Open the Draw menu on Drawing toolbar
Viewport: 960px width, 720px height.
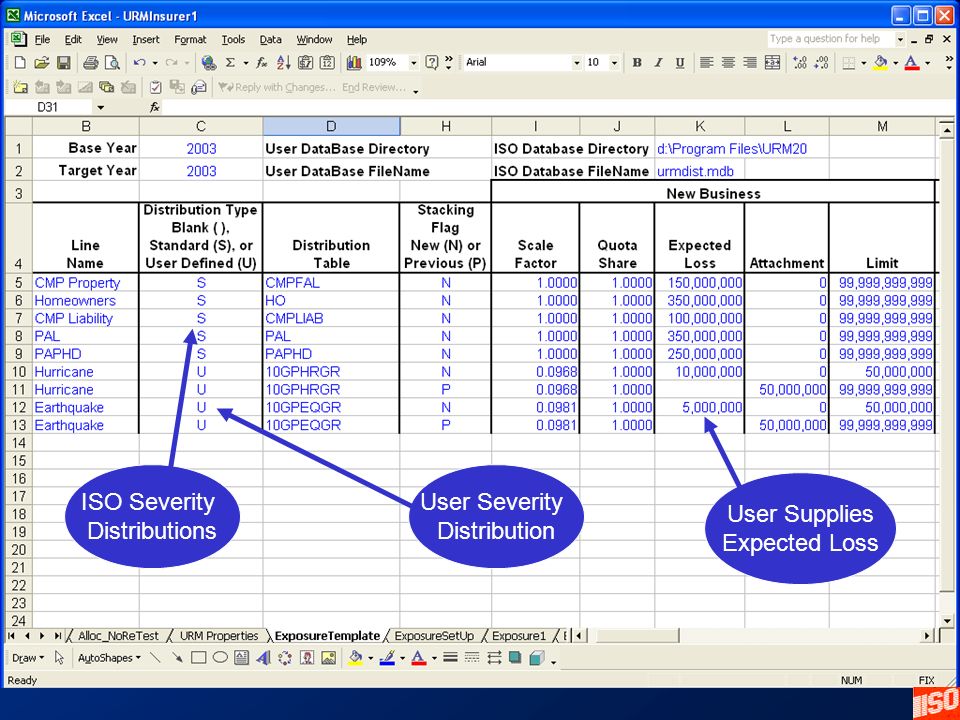(x=28, y=658)
